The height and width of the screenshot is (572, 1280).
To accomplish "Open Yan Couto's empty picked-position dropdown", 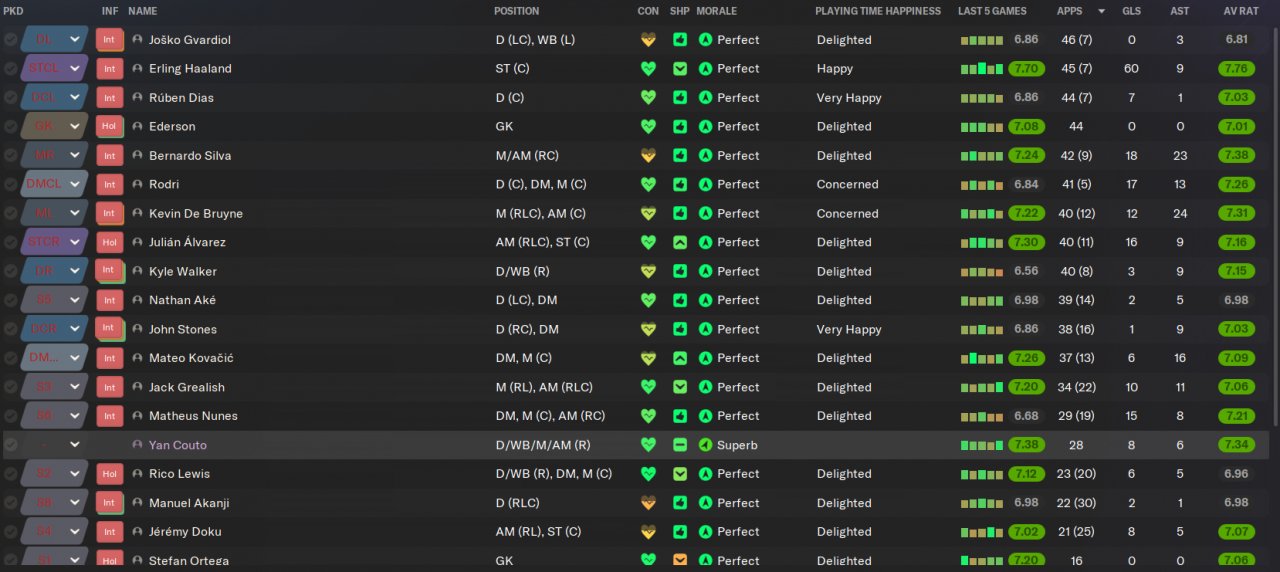I will point(74,445).
